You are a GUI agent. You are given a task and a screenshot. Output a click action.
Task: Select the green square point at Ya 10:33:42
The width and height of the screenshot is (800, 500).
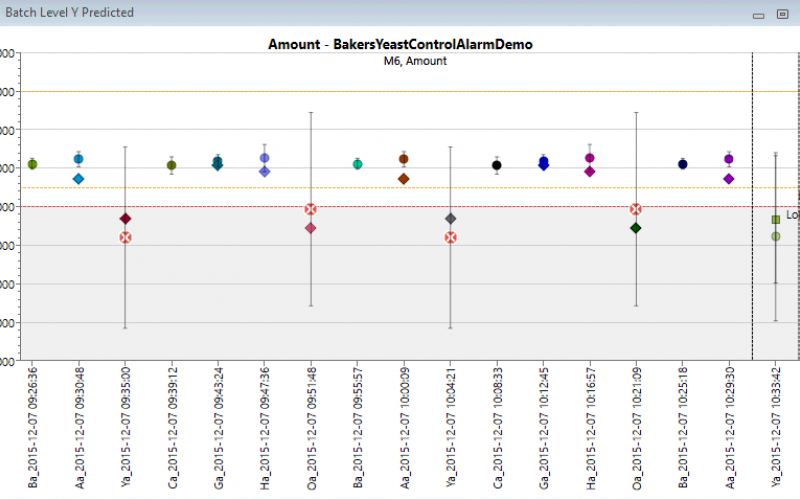point(776,219)
